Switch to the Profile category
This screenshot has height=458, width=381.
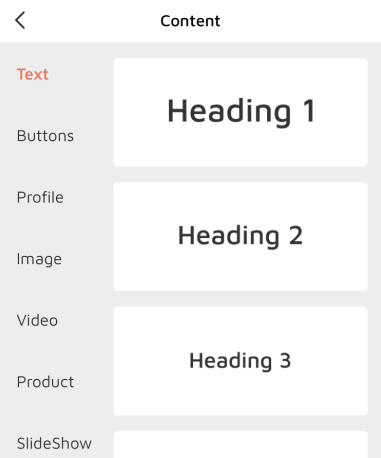pos(40,197)
